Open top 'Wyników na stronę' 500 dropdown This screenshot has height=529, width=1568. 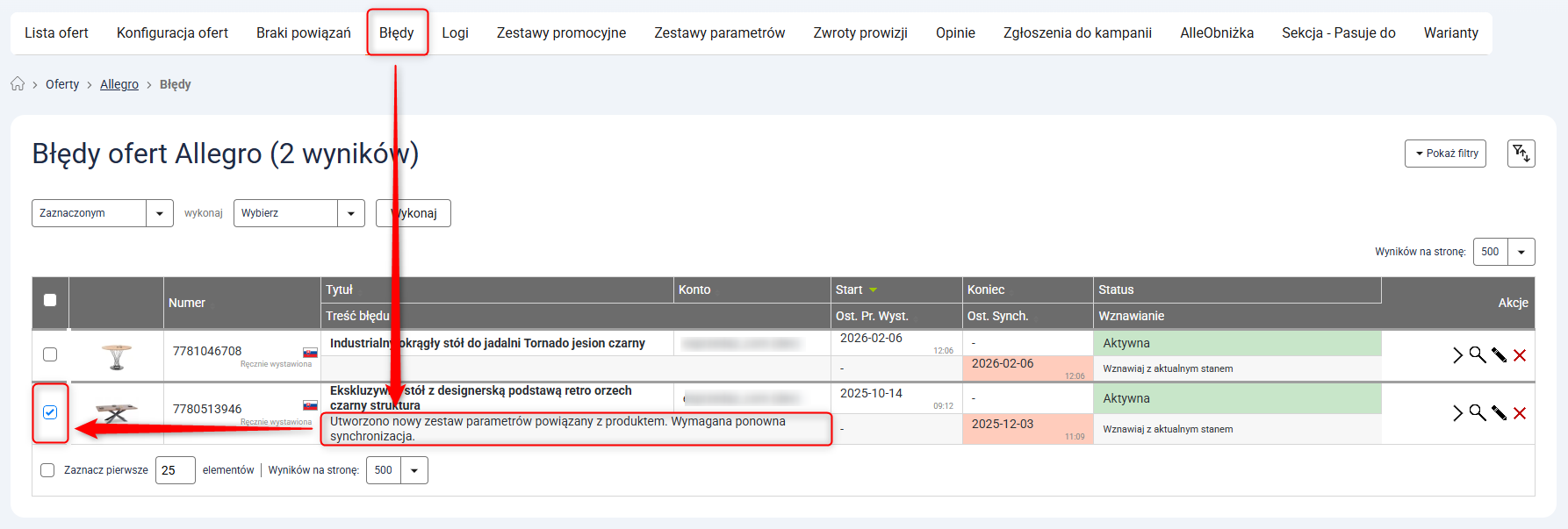(1503, 252)
